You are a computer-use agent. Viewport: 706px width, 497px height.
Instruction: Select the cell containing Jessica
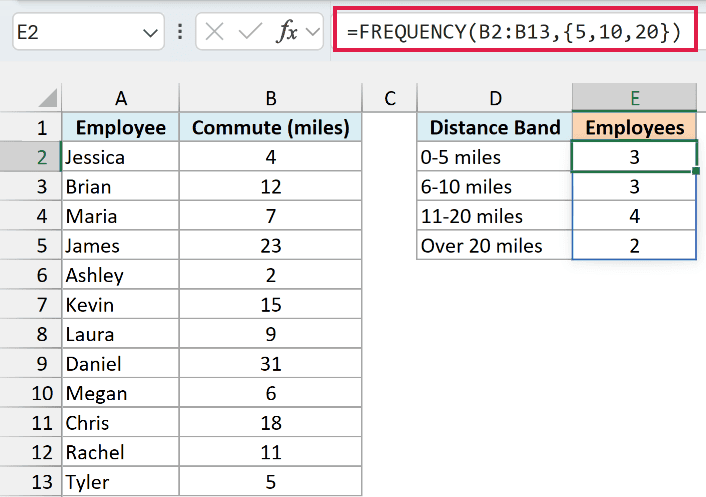120,157
